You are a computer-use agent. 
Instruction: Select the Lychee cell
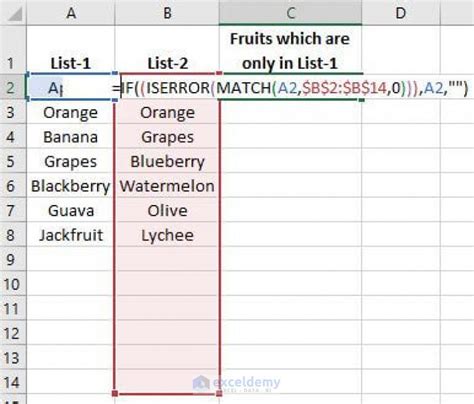[167, 235]
